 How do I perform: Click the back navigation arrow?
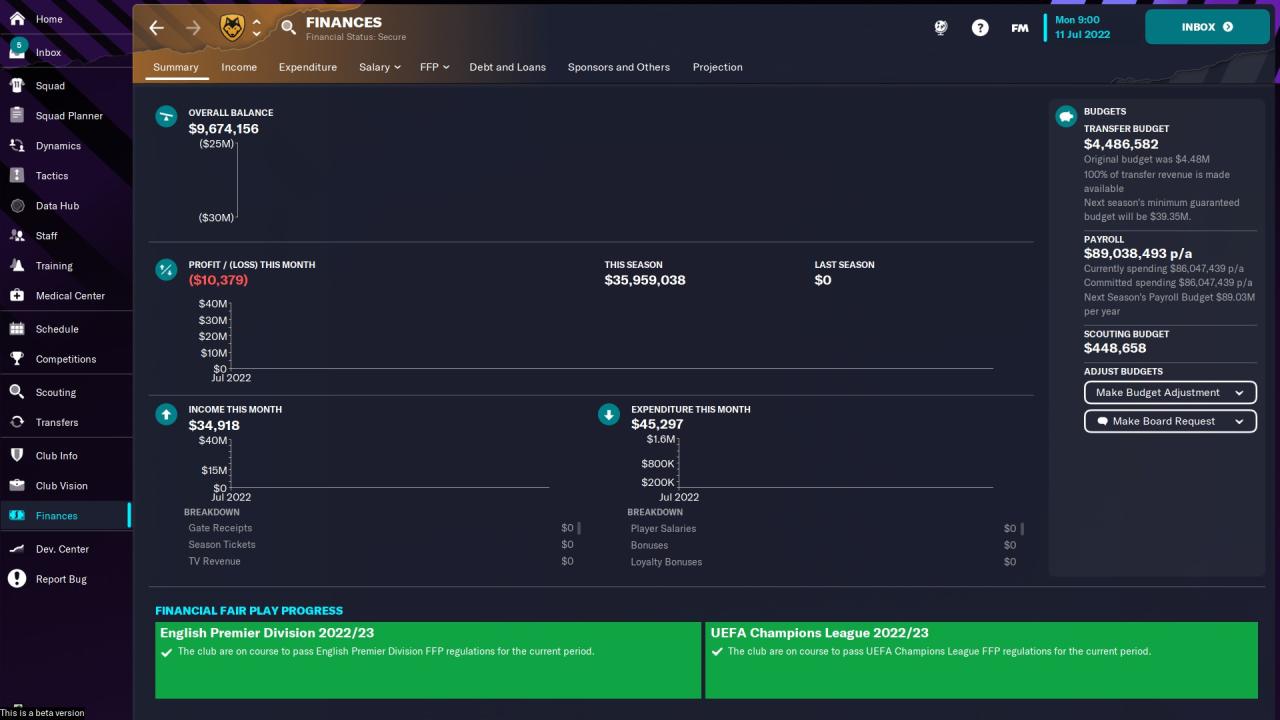[156, 28]
